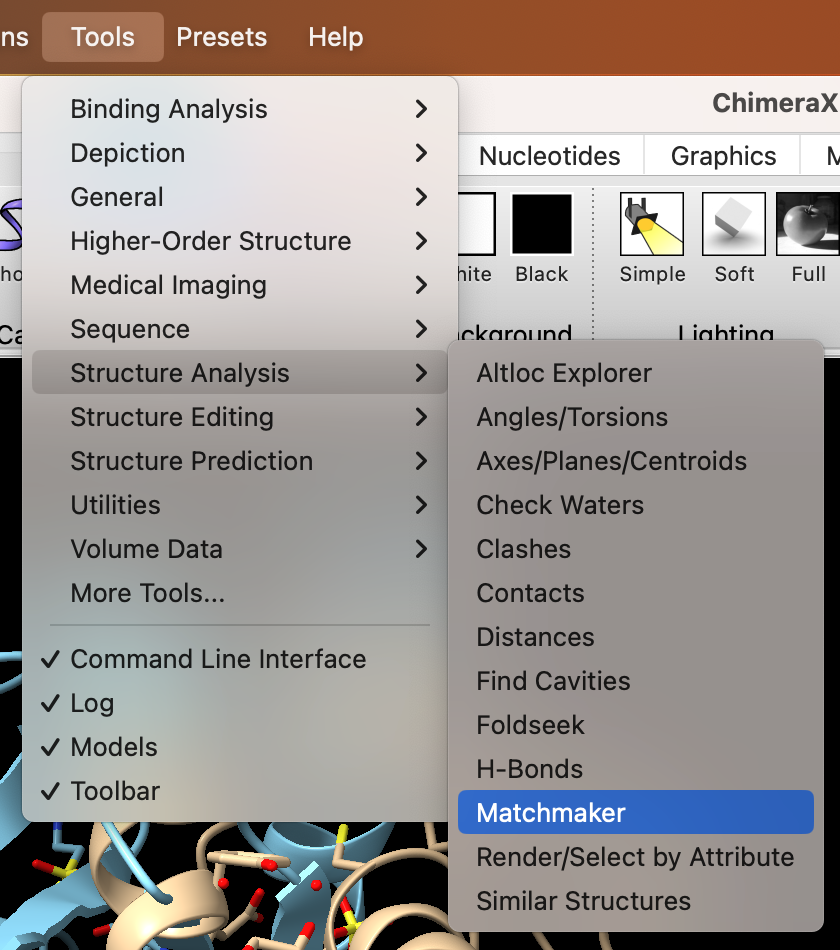The height and width of the screenshot is (950, 840).
Task: Apply Soft lighting preset
Action: tap(734, 225)
